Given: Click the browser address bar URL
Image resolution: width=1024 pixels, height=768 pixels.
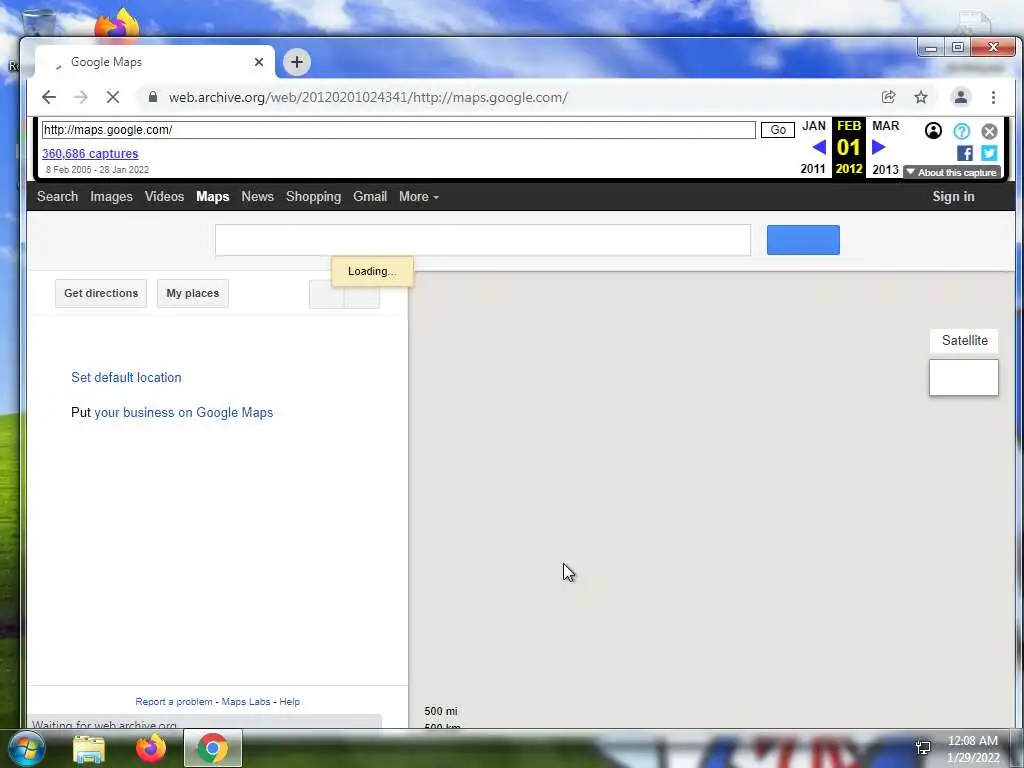Looking at the screenshot, I should [368, 97].
